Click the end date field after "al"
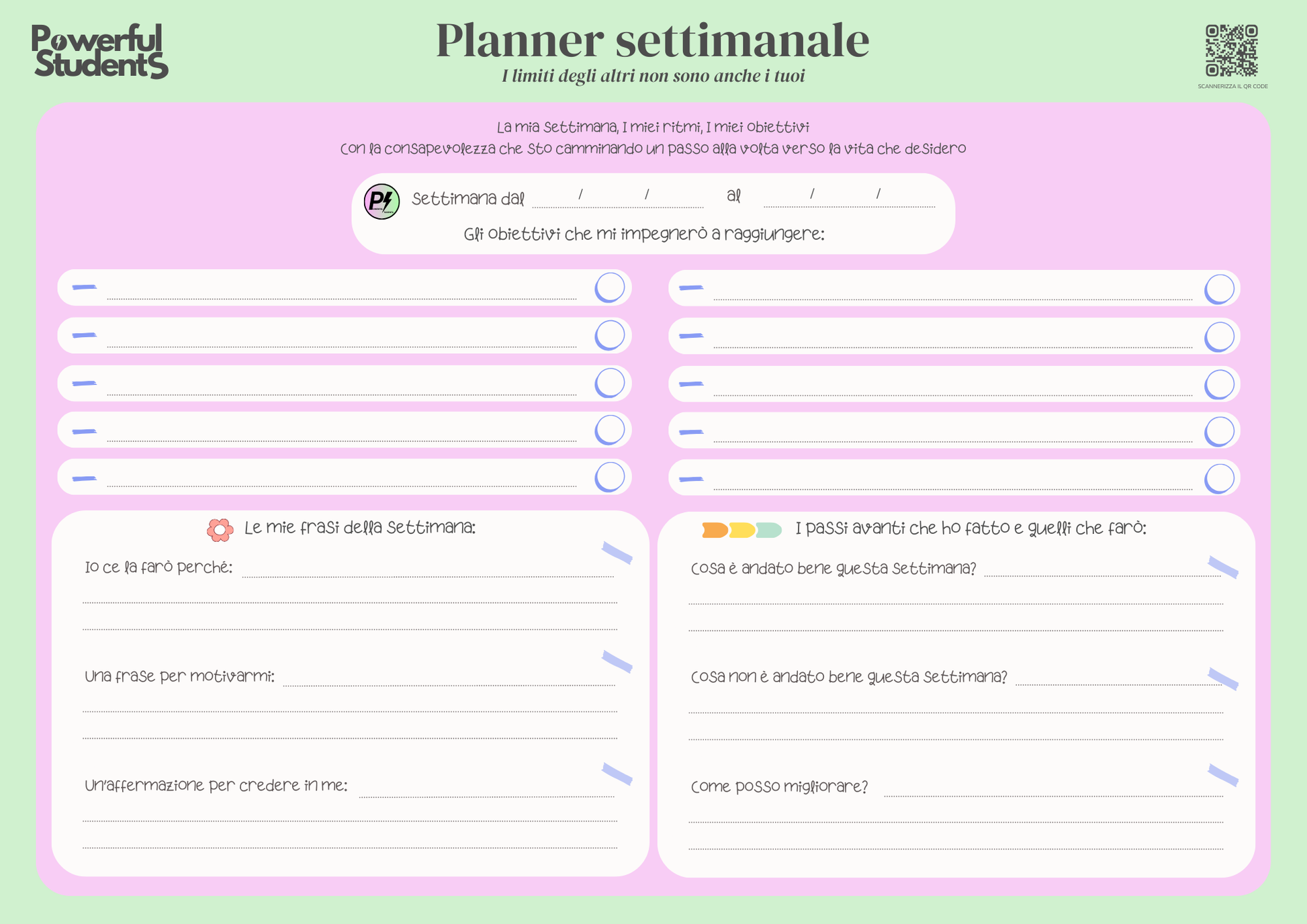Screen dimensions: 1307x924 (848, 199)
